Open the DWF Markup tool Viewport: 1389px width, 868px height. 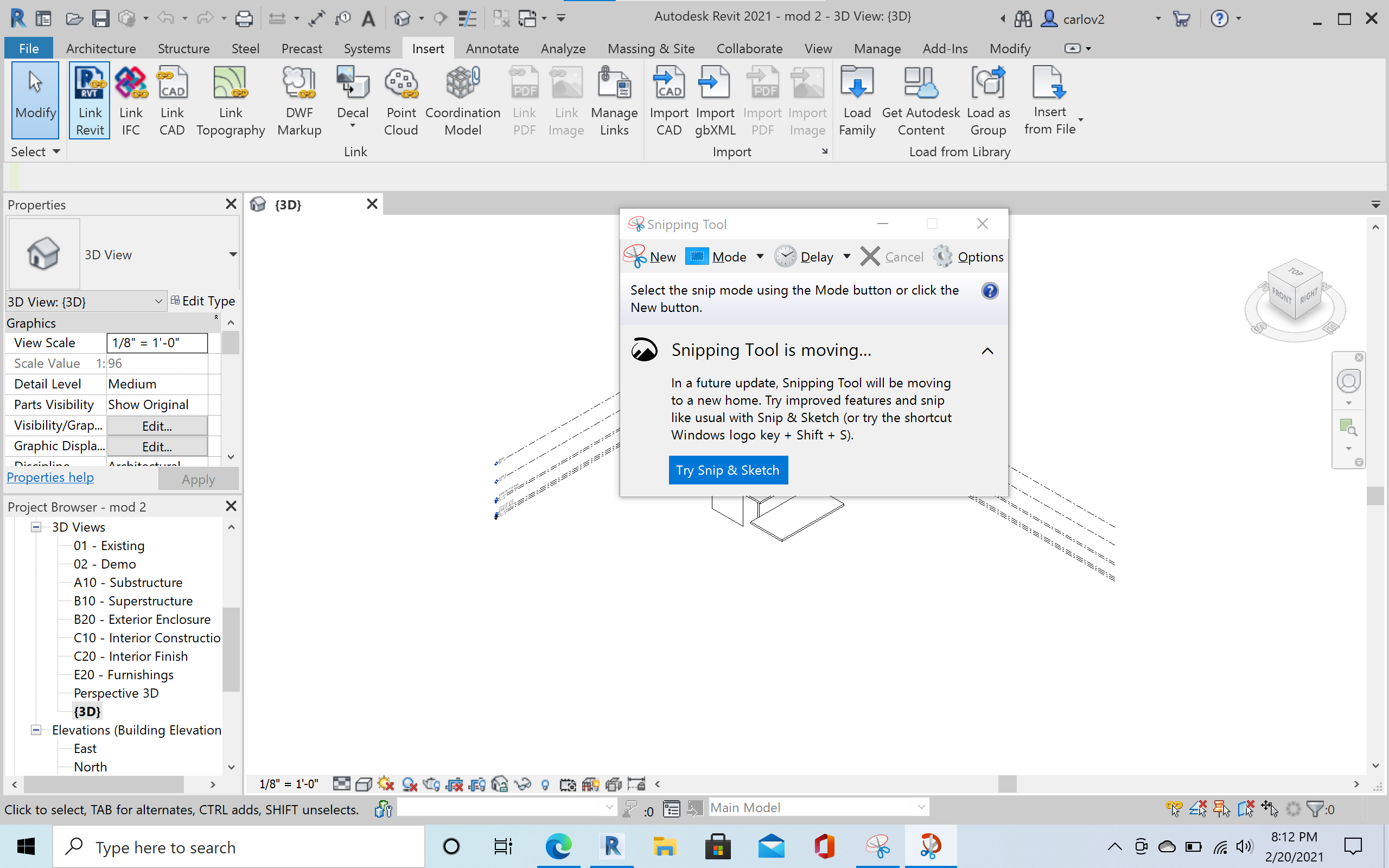[x=298, y=100]
